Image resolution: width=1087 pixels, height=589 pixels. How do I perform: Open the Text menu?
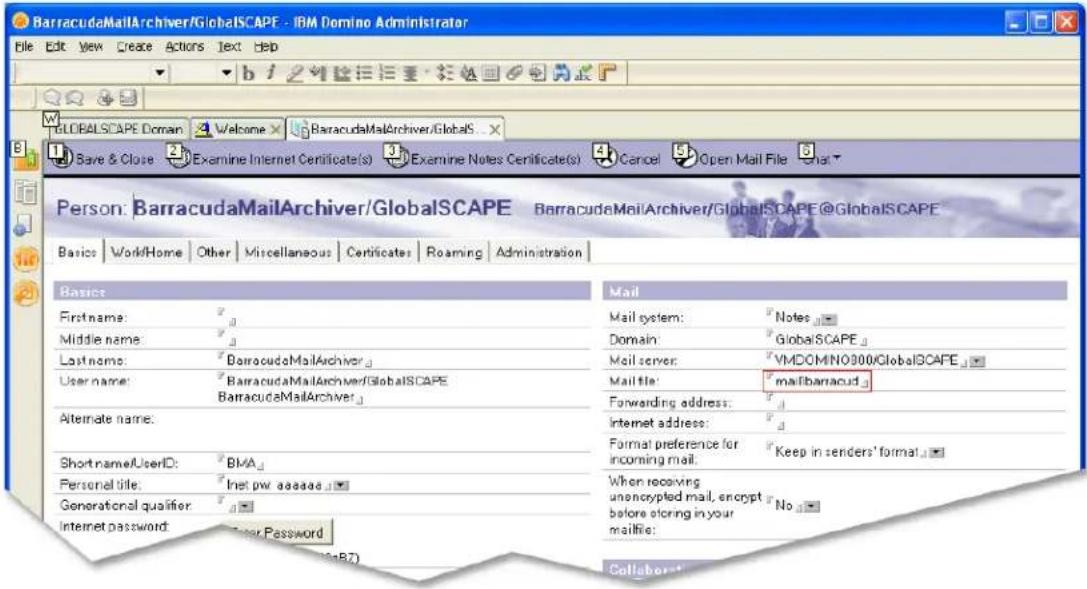(229, 46)
